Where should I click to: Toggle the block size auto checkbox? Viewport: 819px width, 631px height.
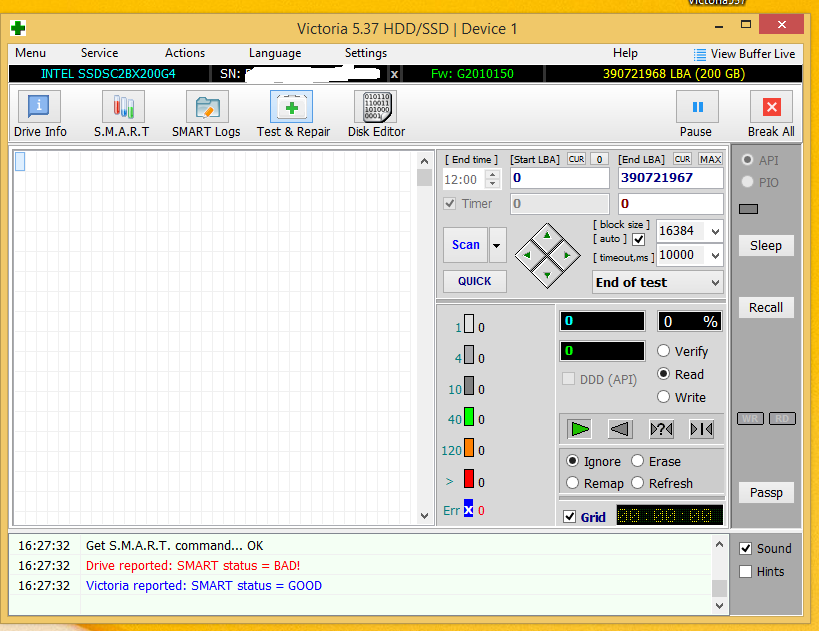[x=638, y=239]
